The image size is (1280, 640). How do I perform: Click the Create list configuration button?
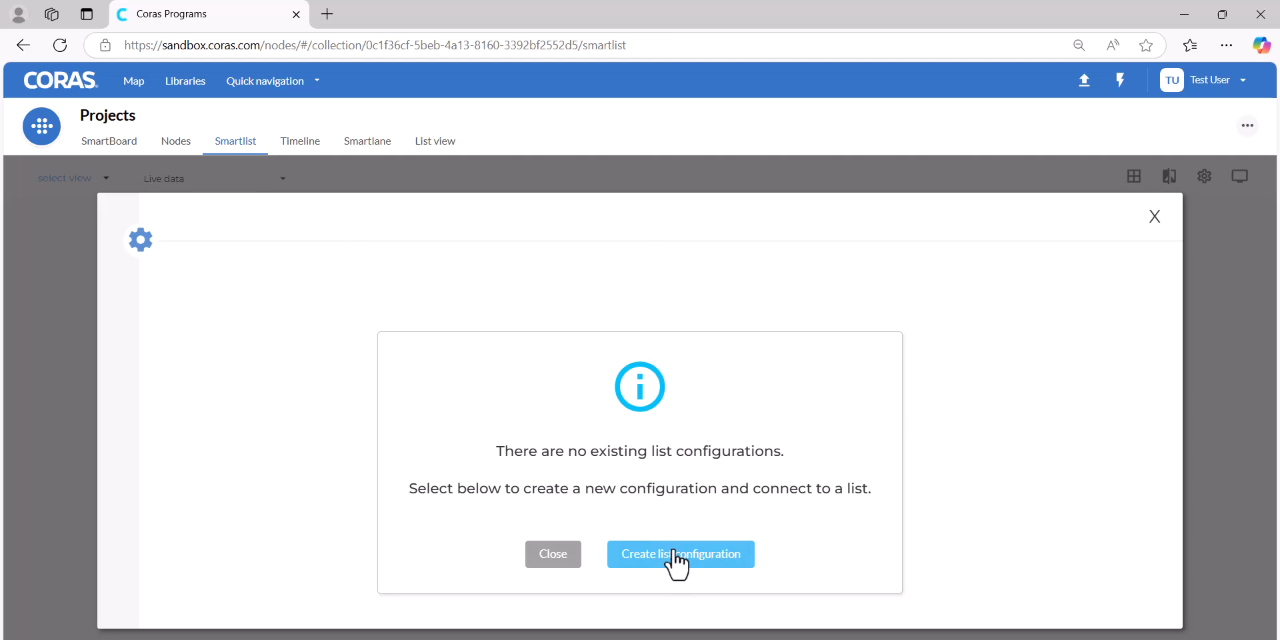[680, 554]
